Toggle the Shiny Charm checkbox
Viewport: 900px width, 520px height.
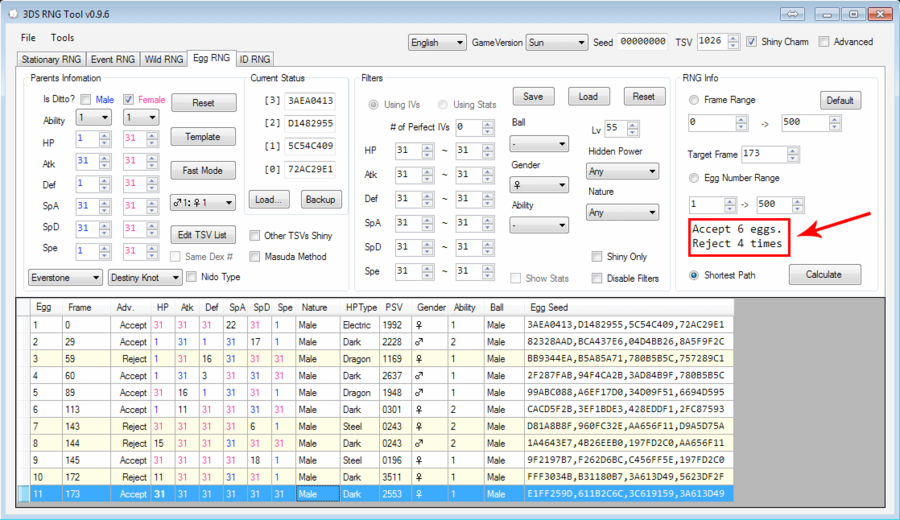pyautogui.click(x=752, y=42)
